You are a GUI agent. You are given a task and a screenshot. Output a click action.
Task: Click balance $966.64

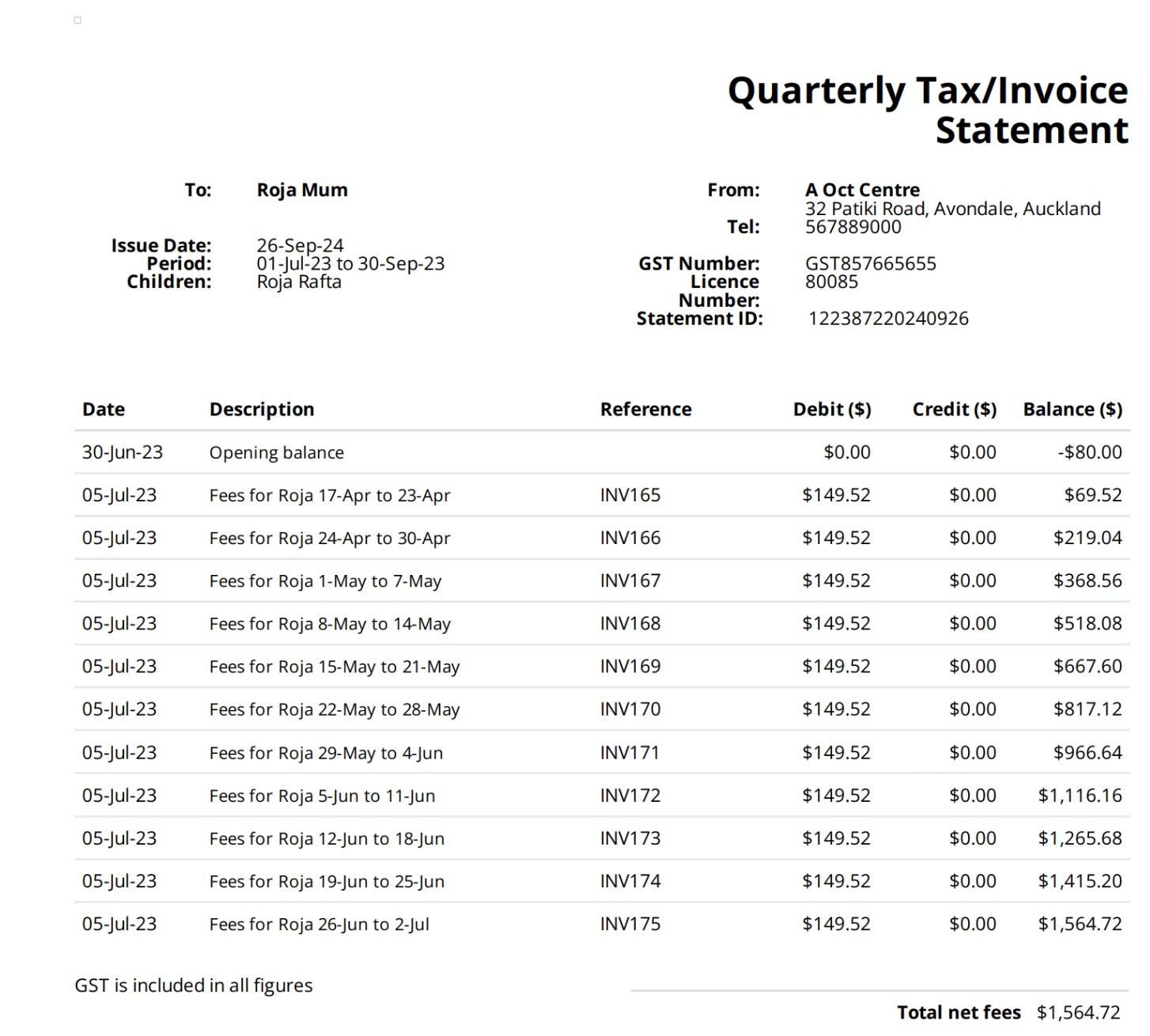pos(1088,752)
